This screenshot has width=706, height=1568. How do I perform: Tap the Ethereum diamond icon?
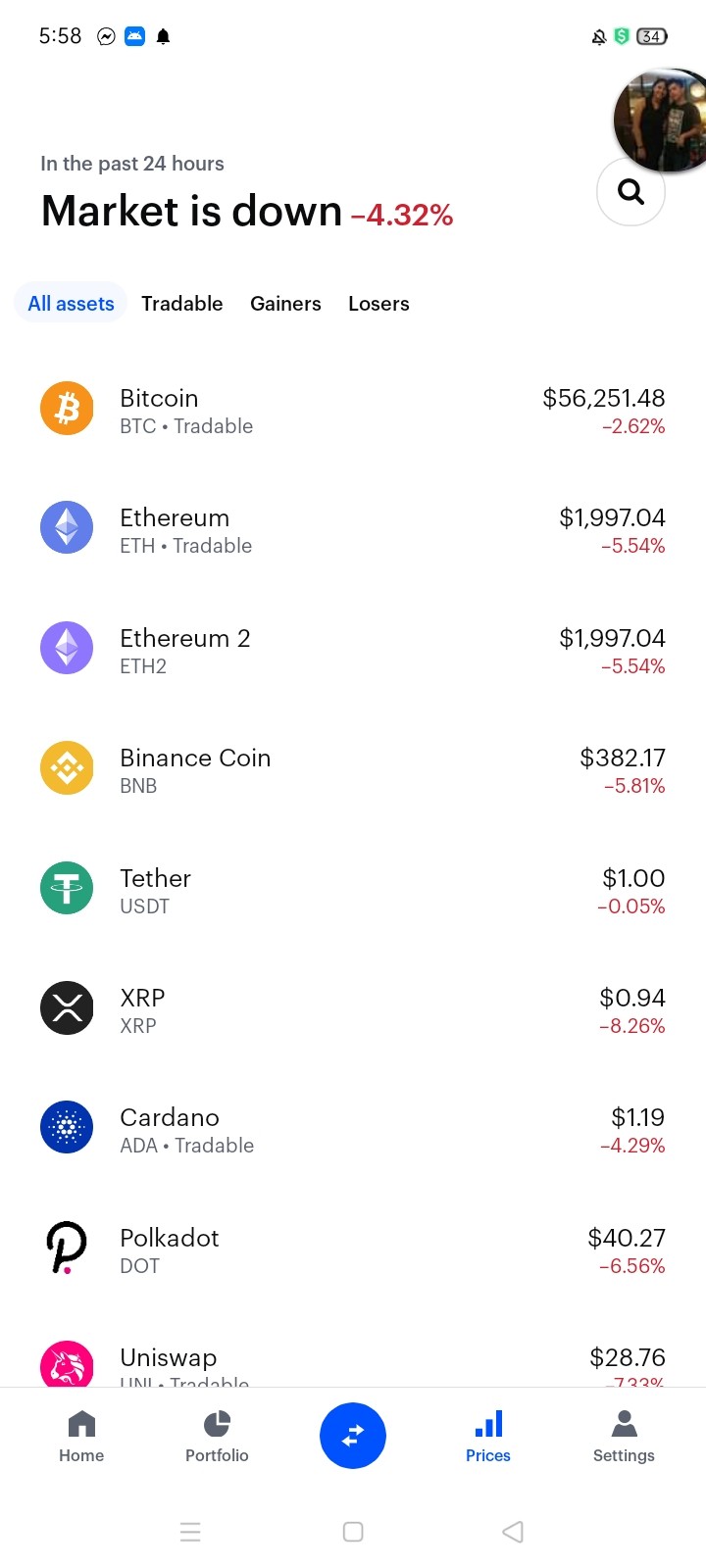click(x=67, y=527)
